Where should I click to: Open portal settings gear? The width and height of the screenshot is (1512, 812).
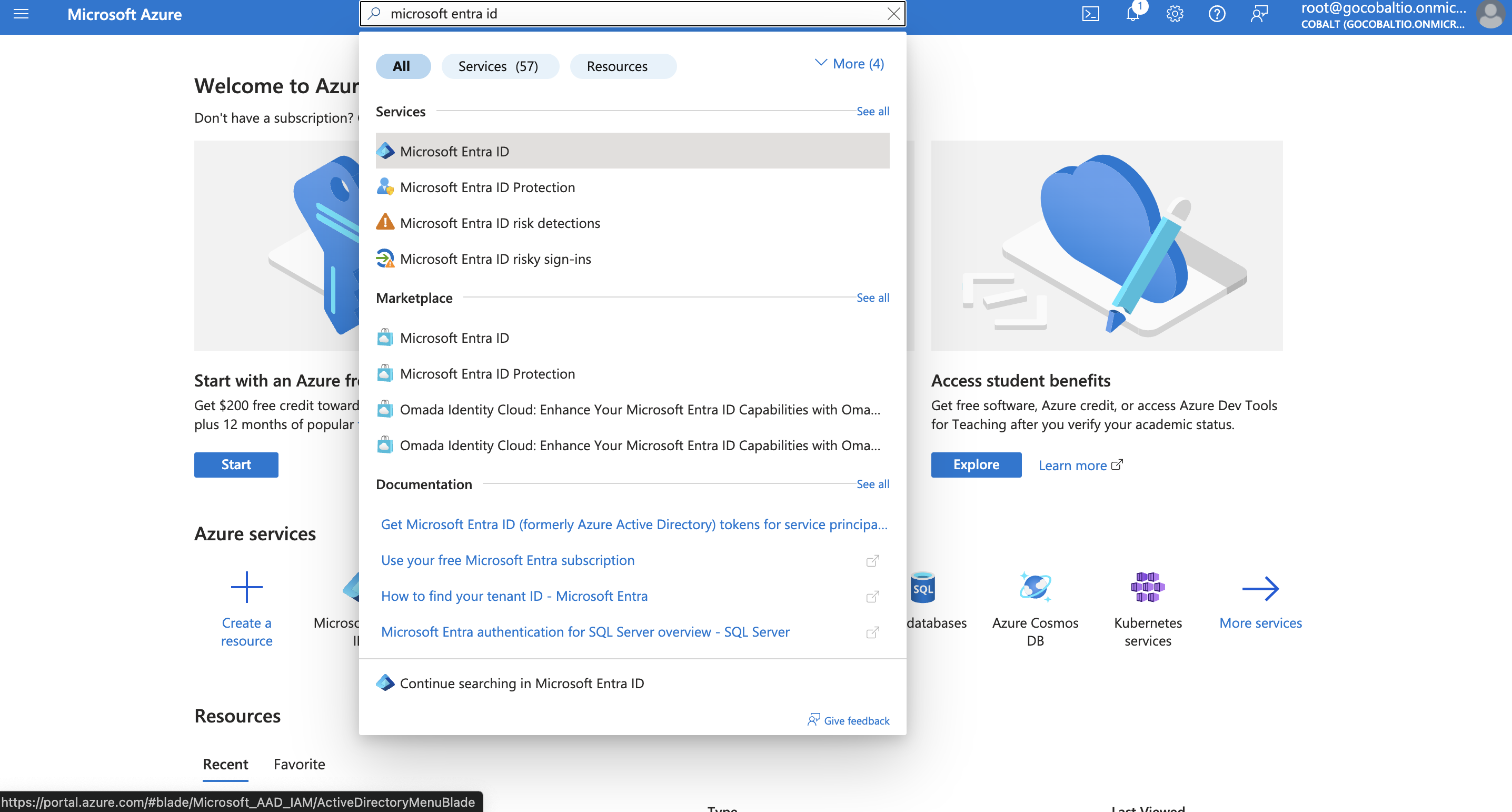[1175, 14]
